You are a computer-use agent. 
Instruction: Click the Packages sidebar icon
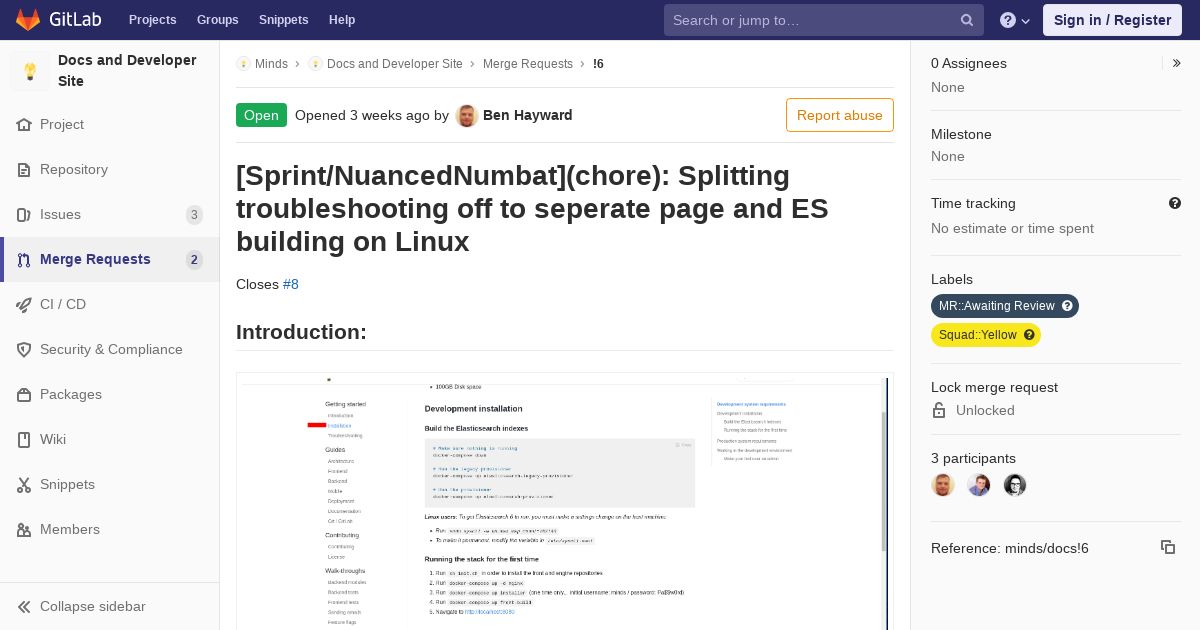click(x=24, y=395)
